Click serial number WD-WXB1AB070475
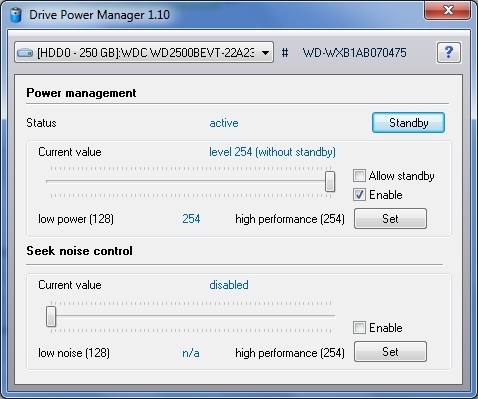Screen dimensions: 478x399 354,53
